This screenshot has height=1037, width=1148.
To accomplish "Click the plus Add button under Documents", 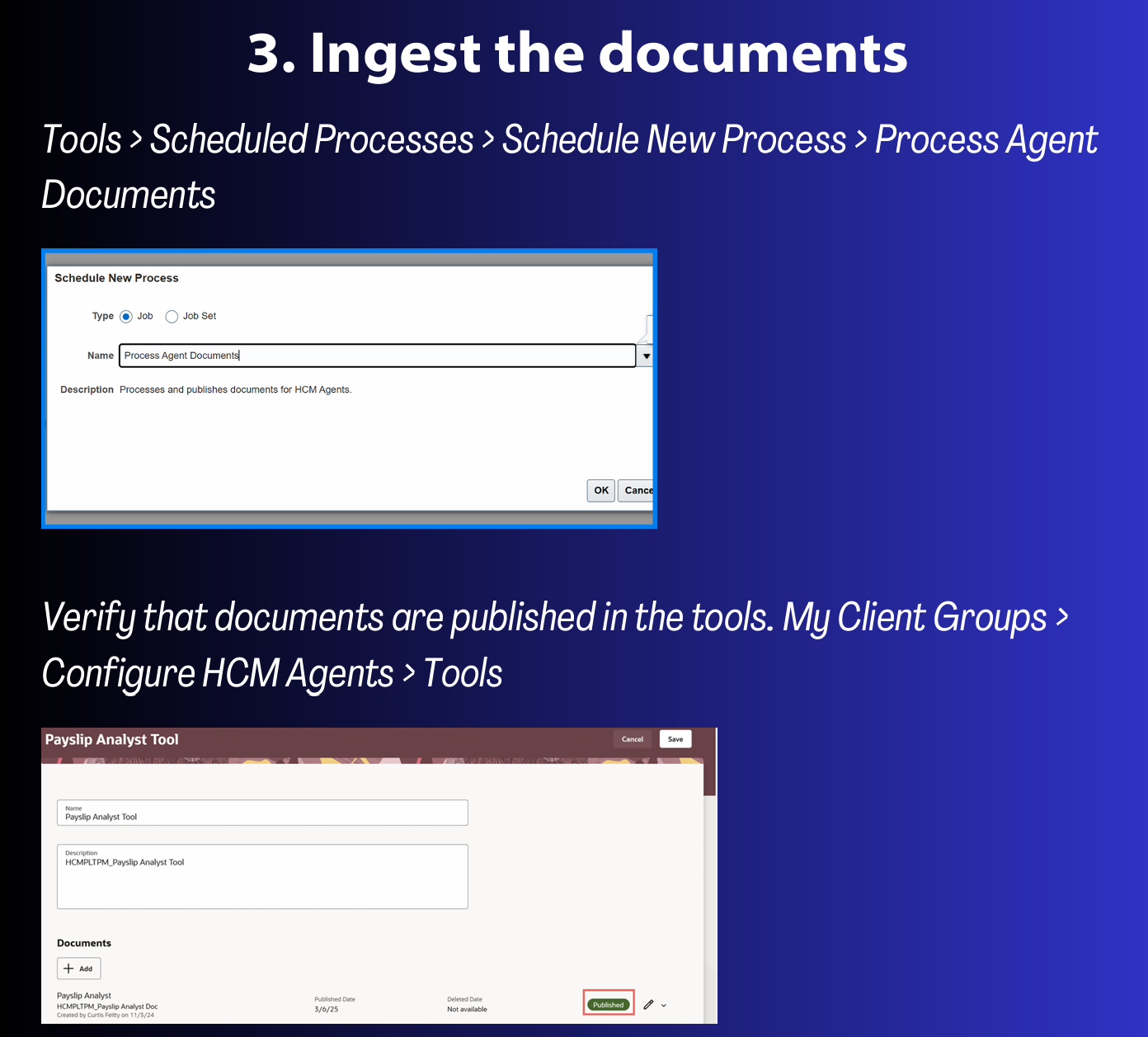I will point(78,969).
